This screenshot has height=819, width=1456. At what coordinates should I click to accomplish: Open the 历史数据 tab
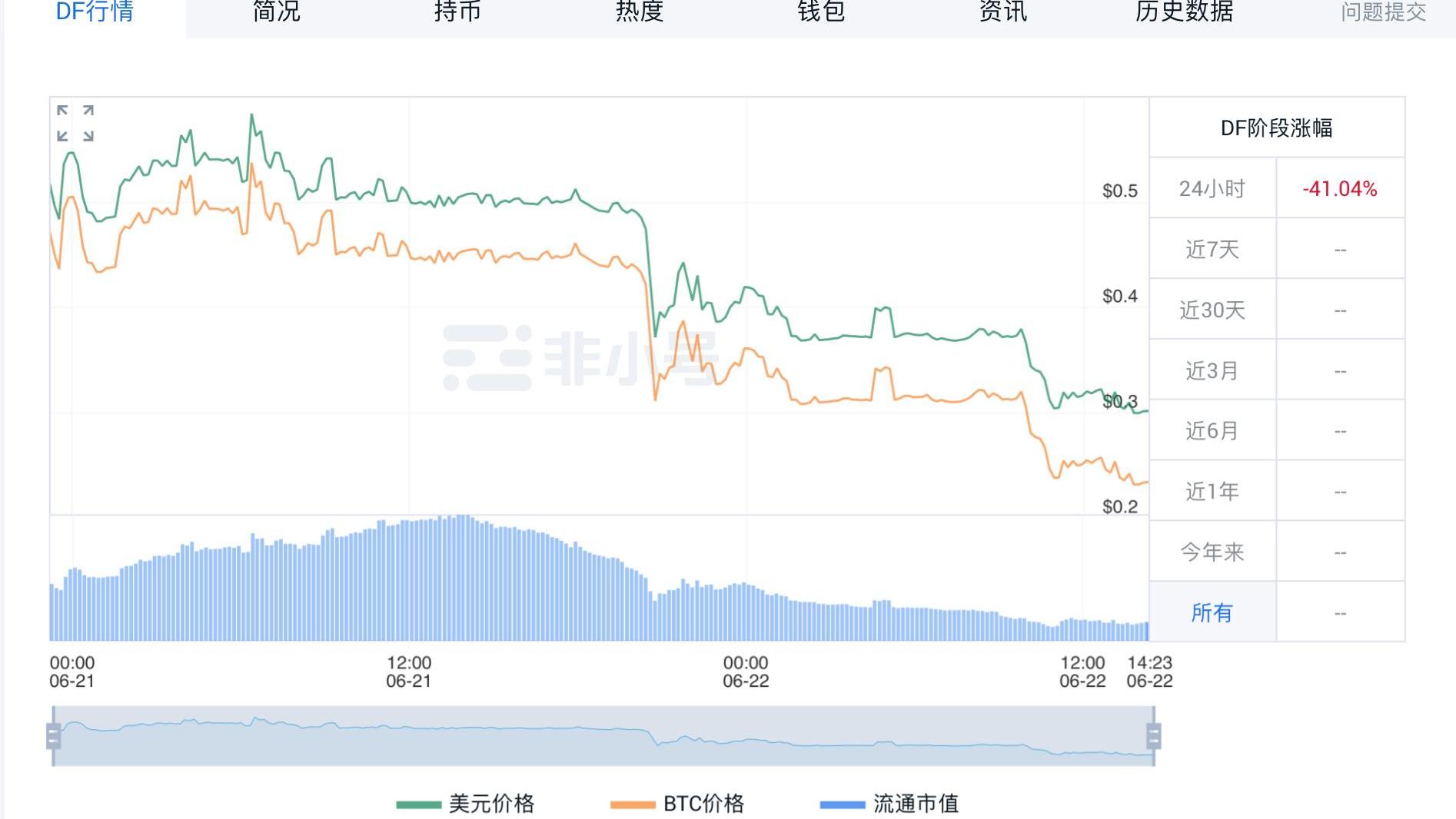1184,12
